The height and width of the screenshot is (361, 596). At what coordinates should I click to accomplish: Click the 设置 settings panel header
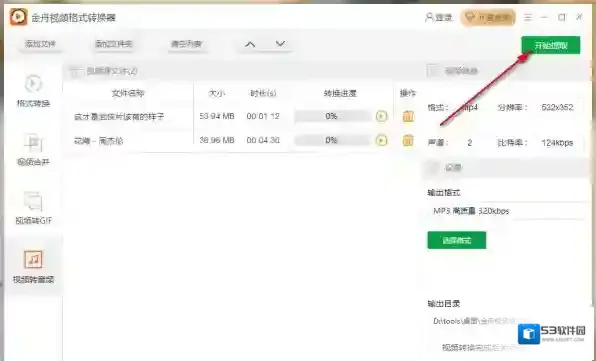click(x=507, y=168)
